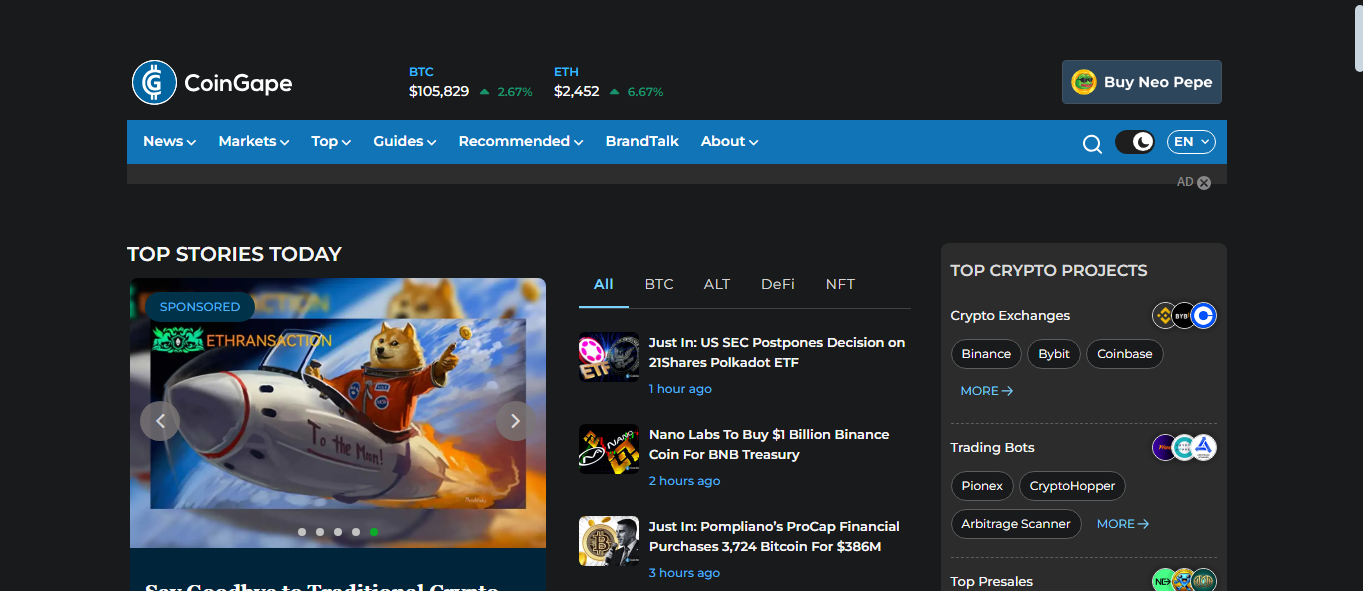Open the Polkadot ETF article thumbnail
Image resolution: width=1363 pixels, height=591 pixels.
pos(609,357)
